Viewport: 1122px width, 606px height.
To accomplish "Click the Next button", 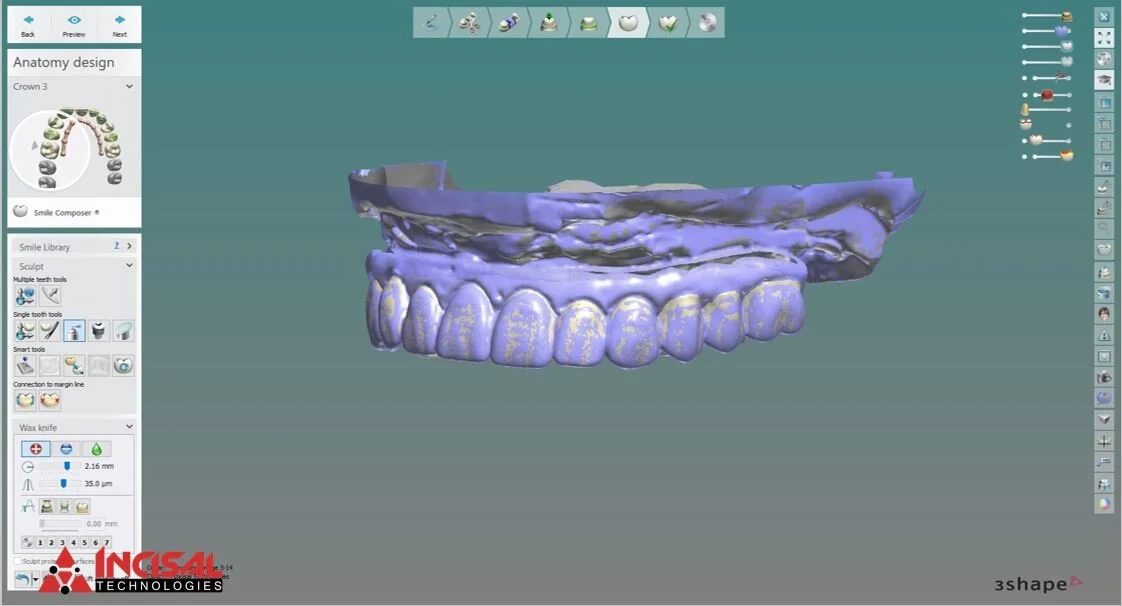I will 119,24.
